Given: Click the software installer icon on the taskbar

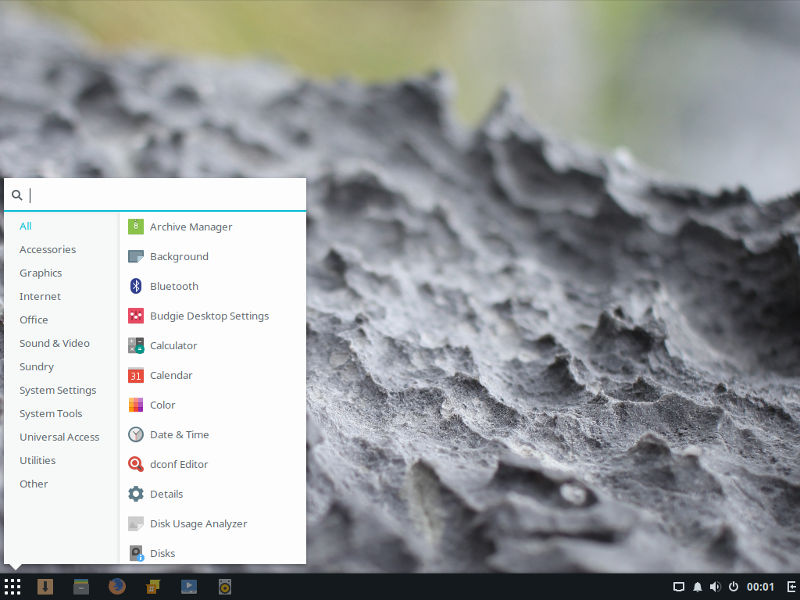Looking at the screenshot, I should click(x=153, y=587).
